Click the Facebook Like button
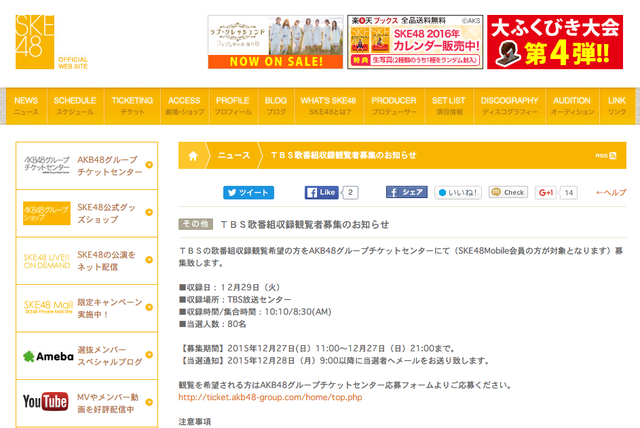Image resolution: width=640 pixels, height=428 pixels. tap(322, 193)
